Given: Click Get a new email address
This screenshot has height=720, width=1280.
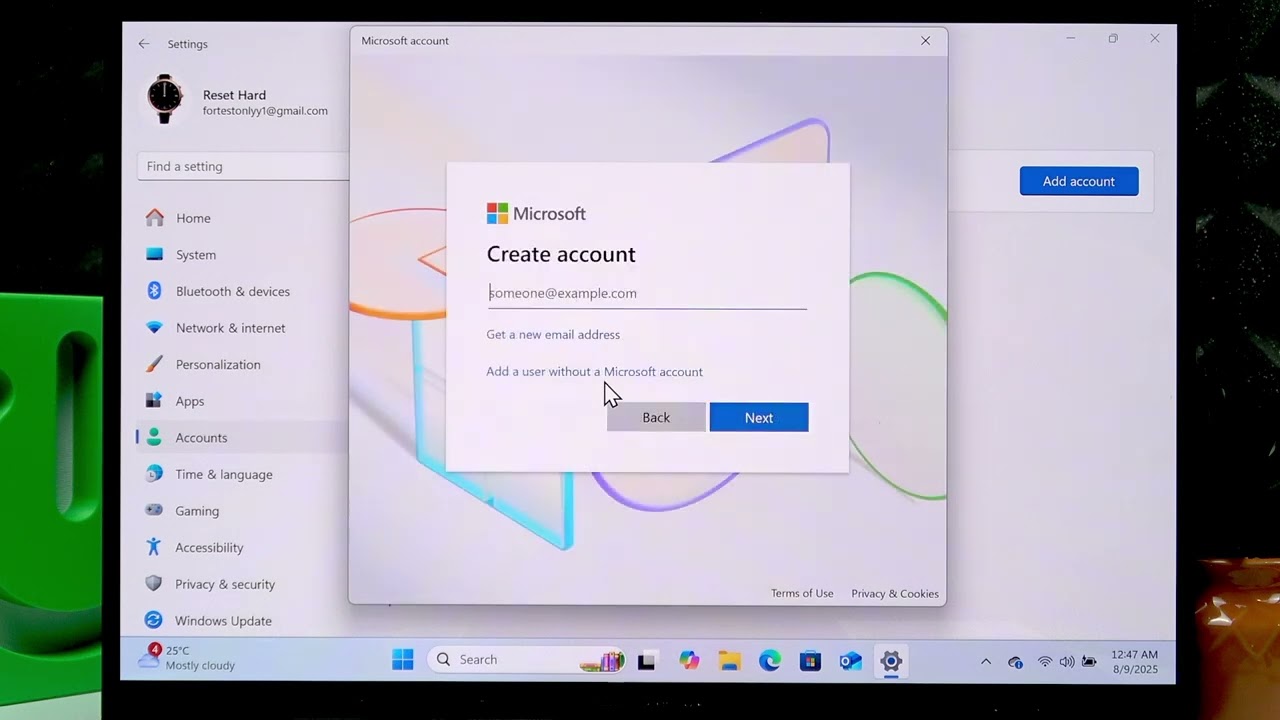Looking at the screenshot, I should 553,334.
